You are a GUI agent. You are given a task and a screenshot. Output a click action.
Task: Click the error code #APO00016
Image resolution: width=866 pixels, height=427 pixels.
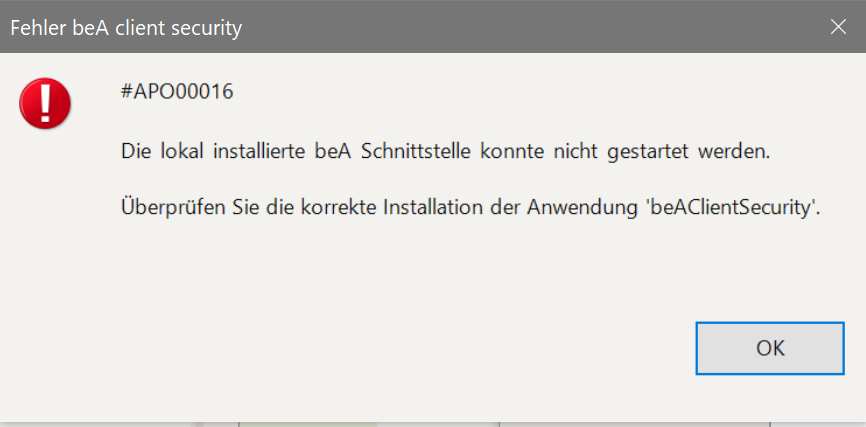(x=176, y=93)
